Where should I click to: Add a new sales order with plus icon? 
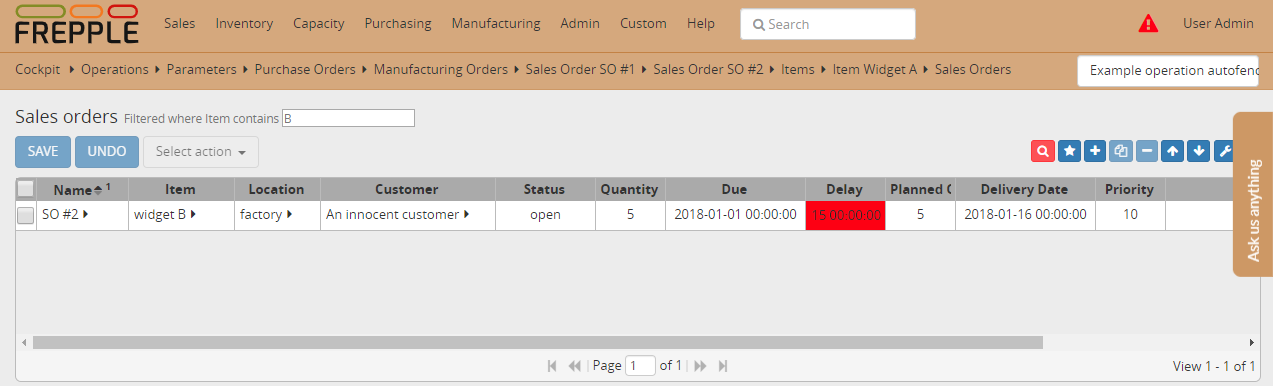(x=1095, y=151)
